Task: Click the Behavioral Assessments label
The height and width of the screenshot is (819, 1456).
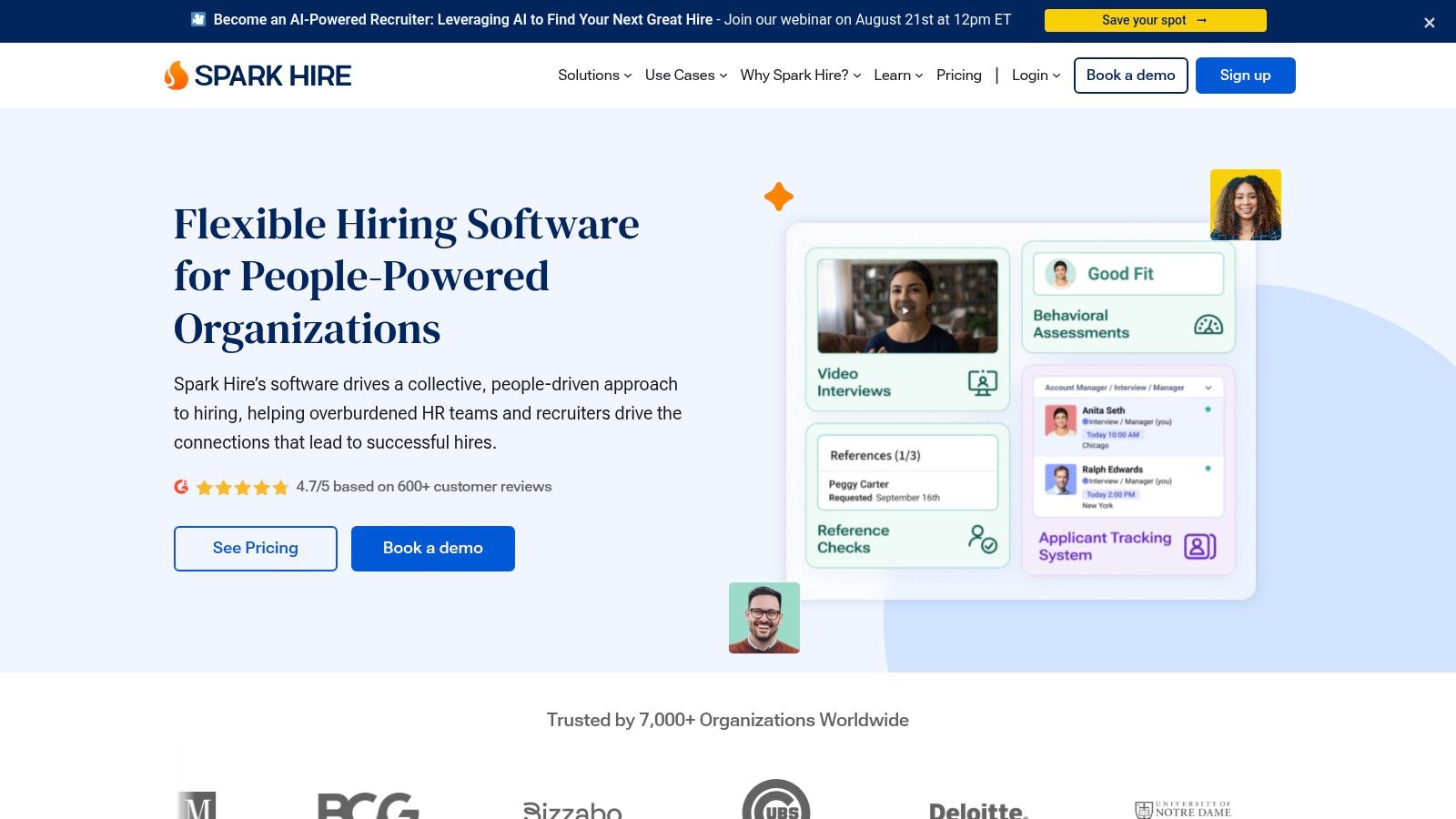Action: (1081, 324)
